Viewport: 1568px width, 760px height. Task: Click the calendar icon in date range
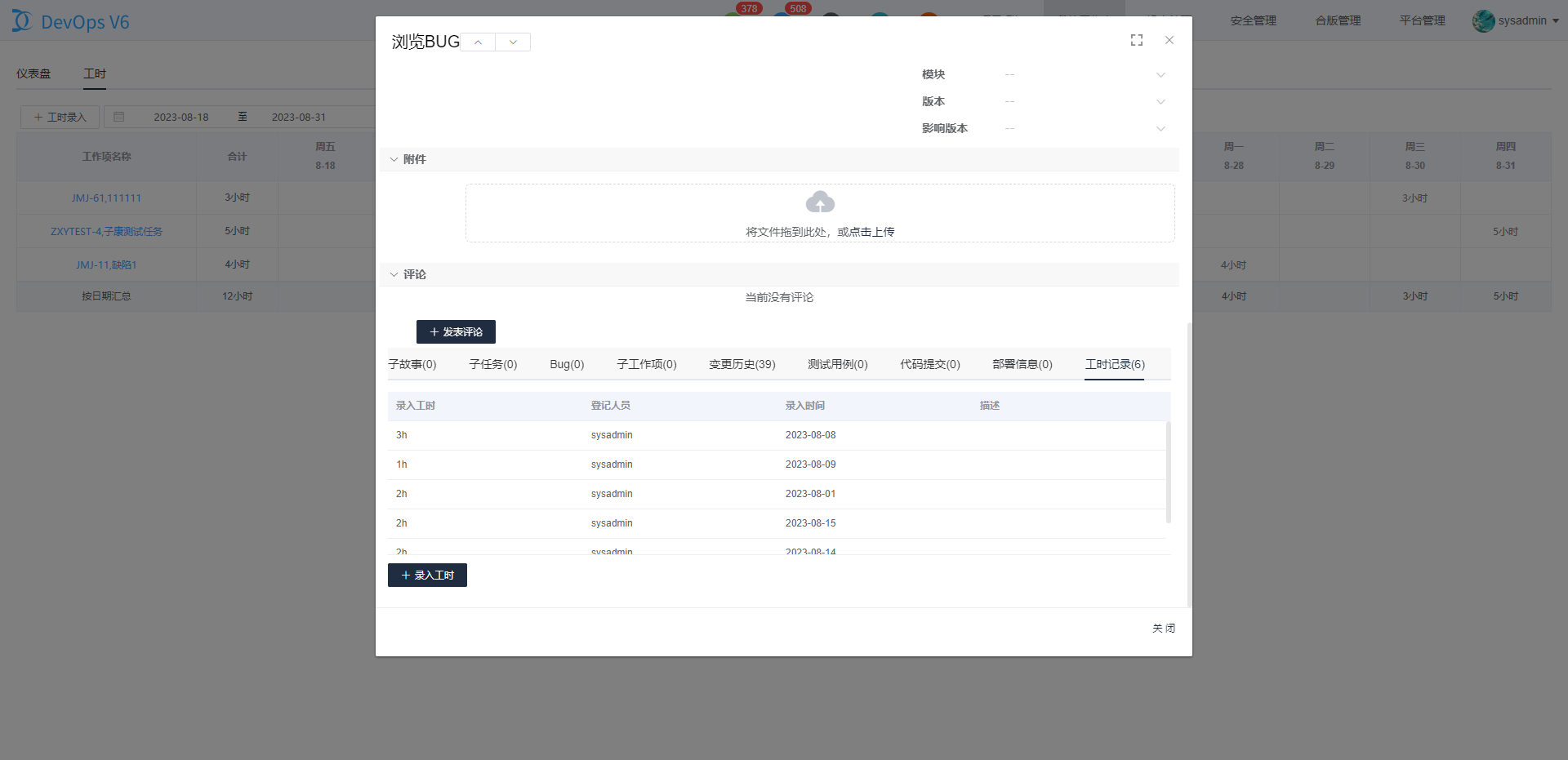[119, 117]
